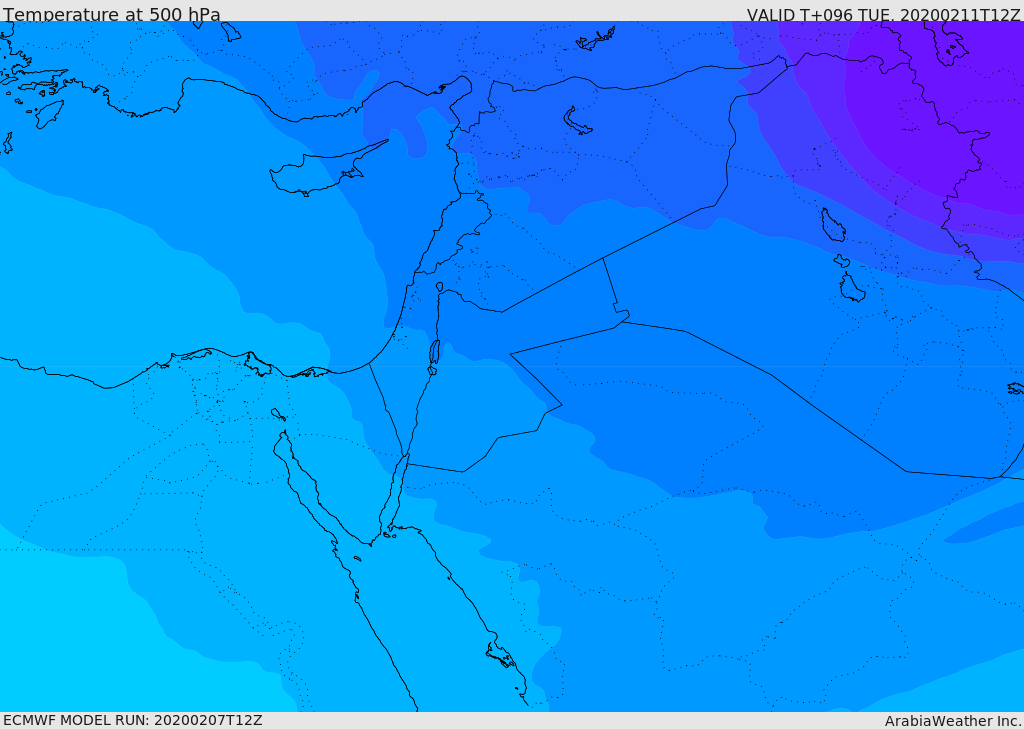Click the 'VALID T+096 TUE. 20200211T12Z' label
1024x729 pixels.
point(884,14)
